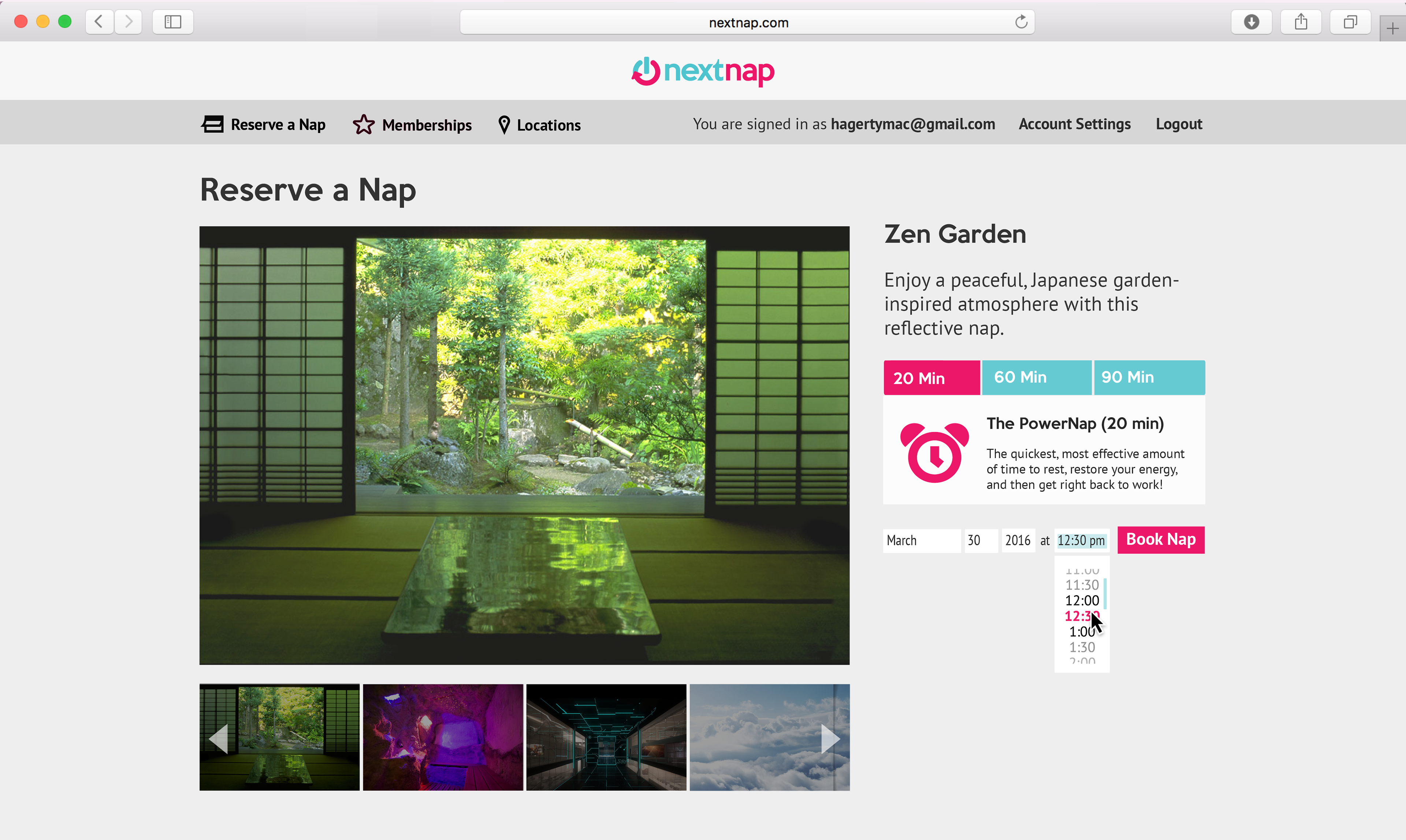
Task: Click the pink alarm clock icon
Action: coord(934,452)
